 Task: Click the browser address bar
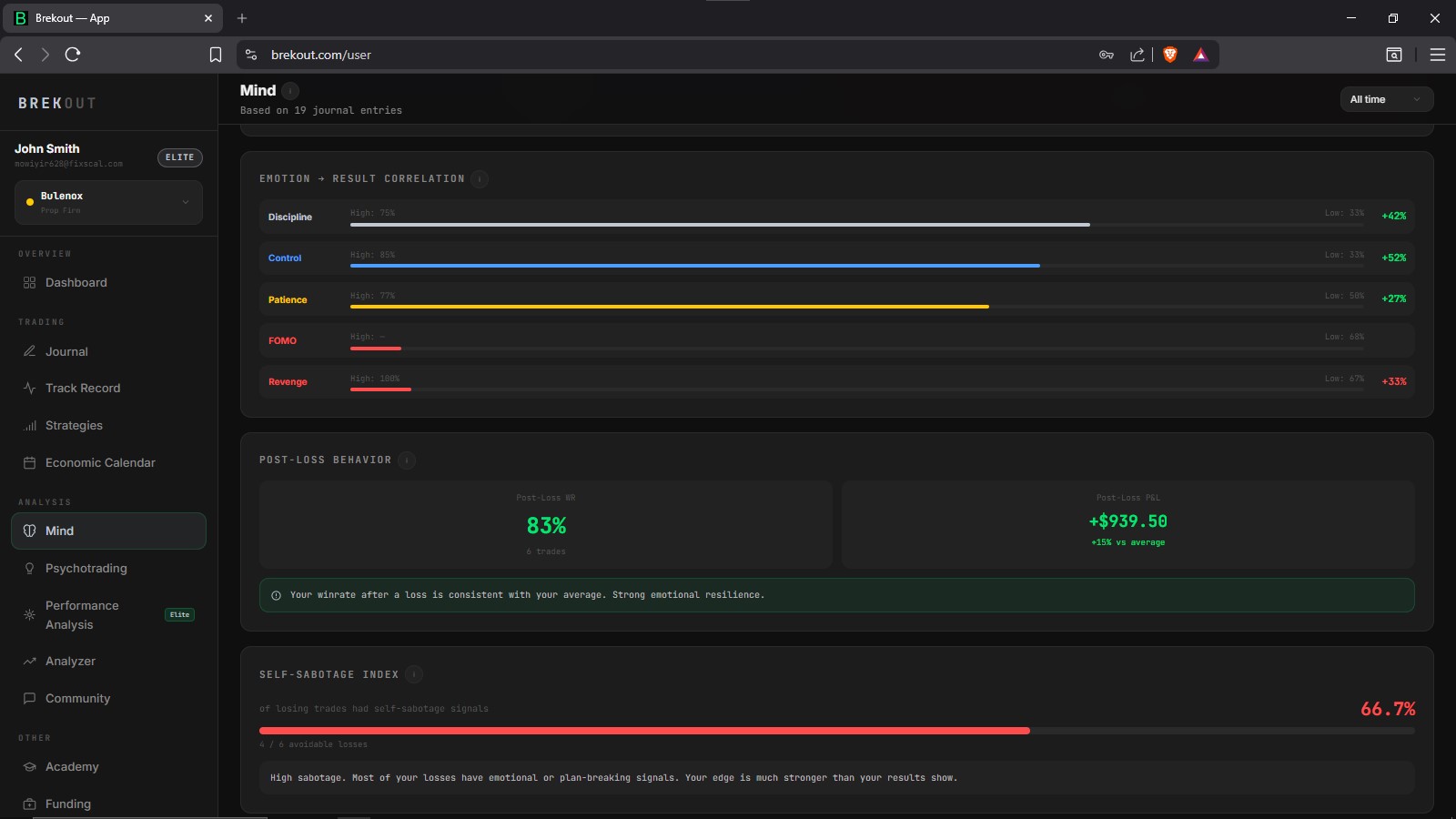[x=673, y=55]
